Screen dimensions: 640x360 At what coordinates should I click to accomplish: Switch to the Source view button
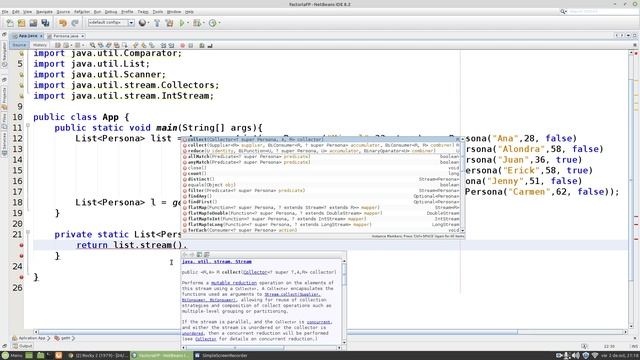point(19,45)
